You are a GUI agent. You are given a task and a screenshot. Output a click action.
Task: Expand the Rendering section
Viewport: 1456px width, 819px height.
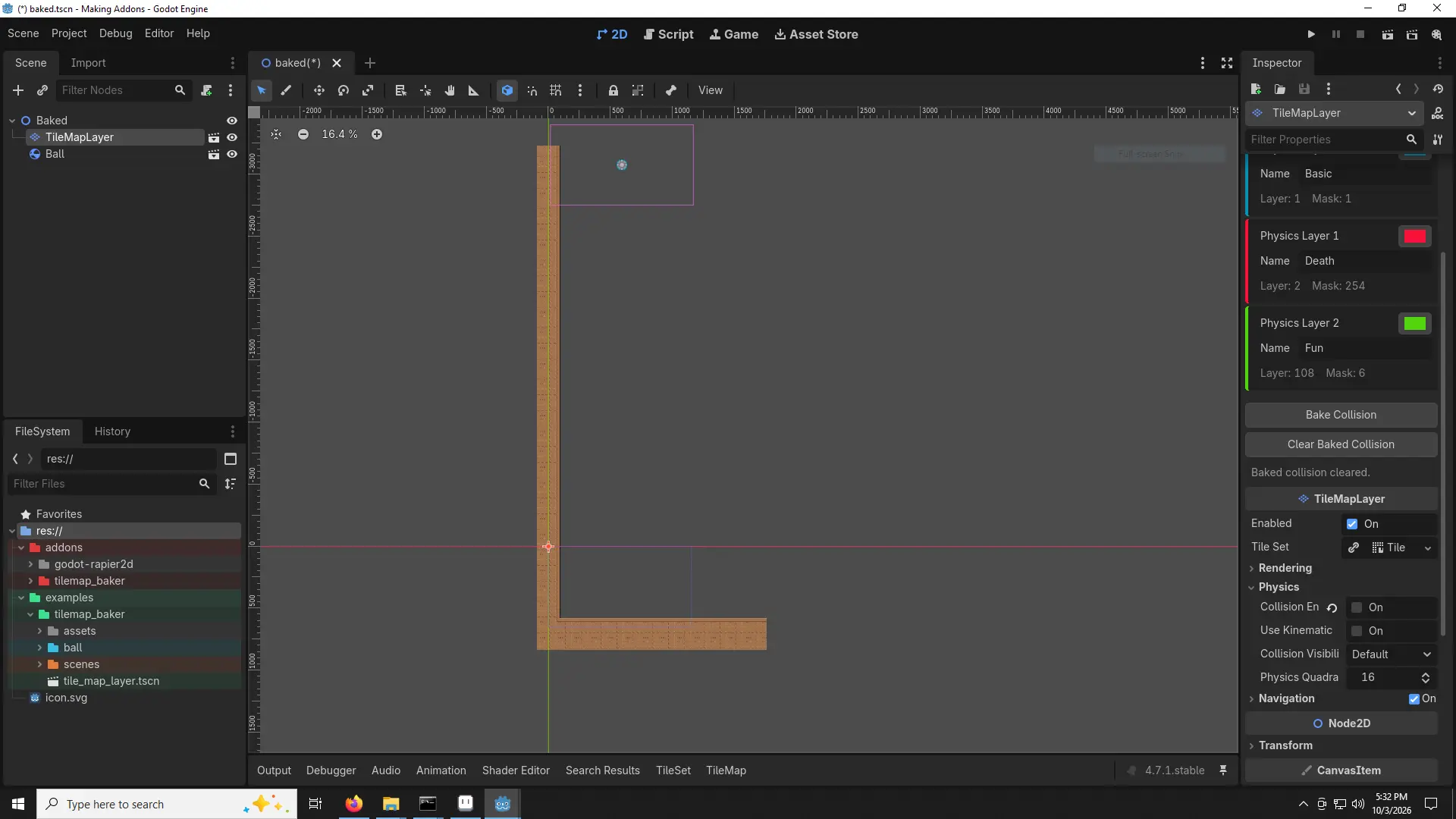coord(1285,568)
